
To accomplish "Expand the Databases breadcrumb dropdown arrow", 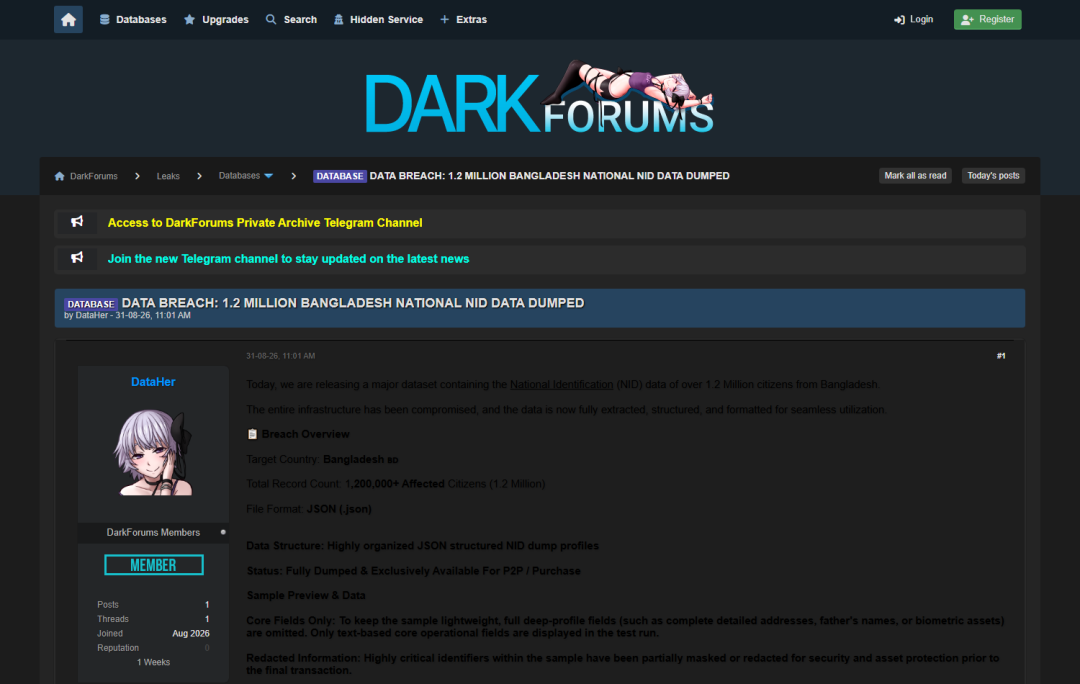I will (269, 176).
